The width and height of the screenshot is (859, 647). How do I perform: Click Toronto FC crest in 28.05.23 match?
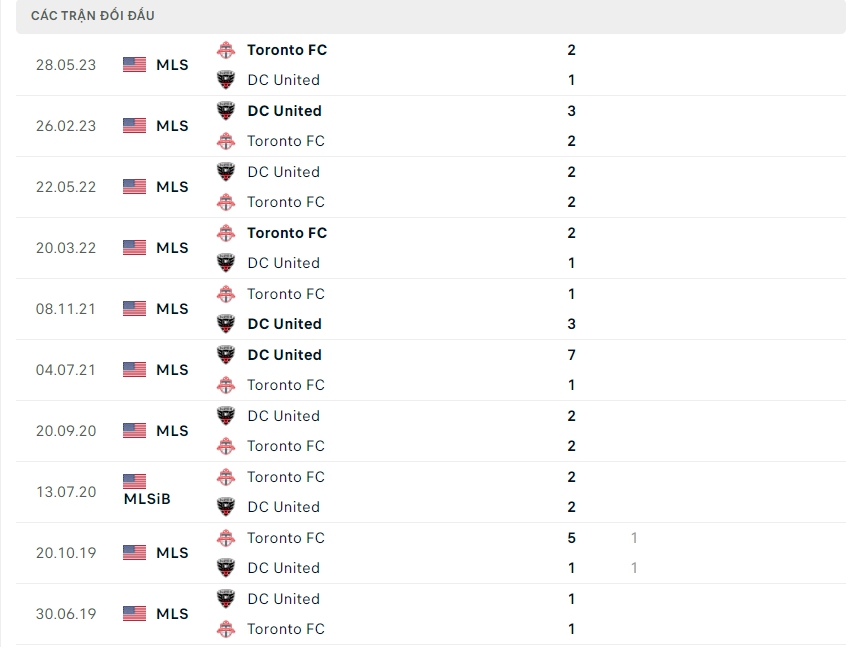point(226,50)
